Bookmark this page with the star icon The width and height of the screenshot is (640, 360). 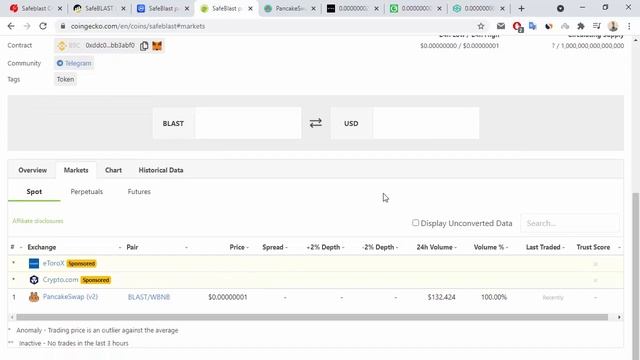[x=481, y=26]
